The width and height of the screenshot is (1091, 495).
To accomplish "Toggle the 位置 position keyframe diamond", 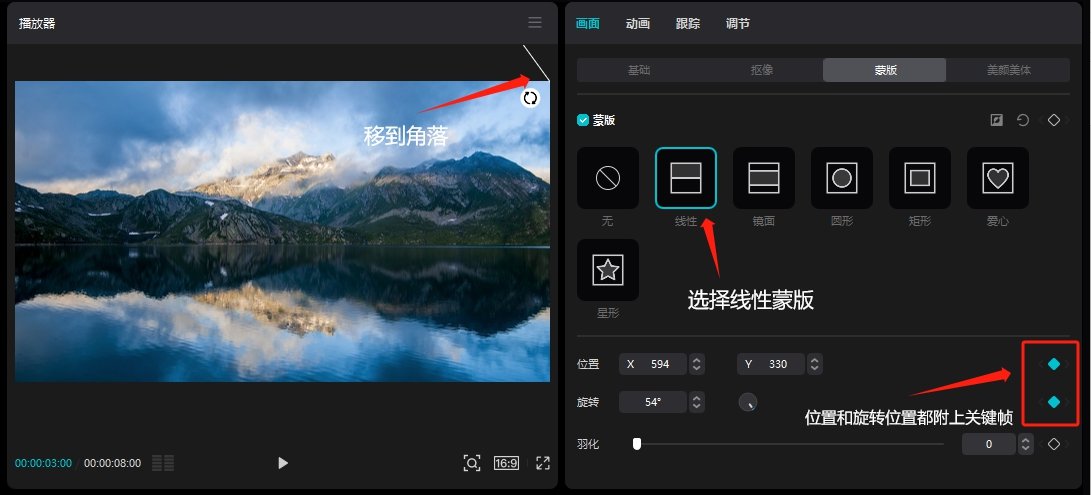I will (x=1053, y=363).
